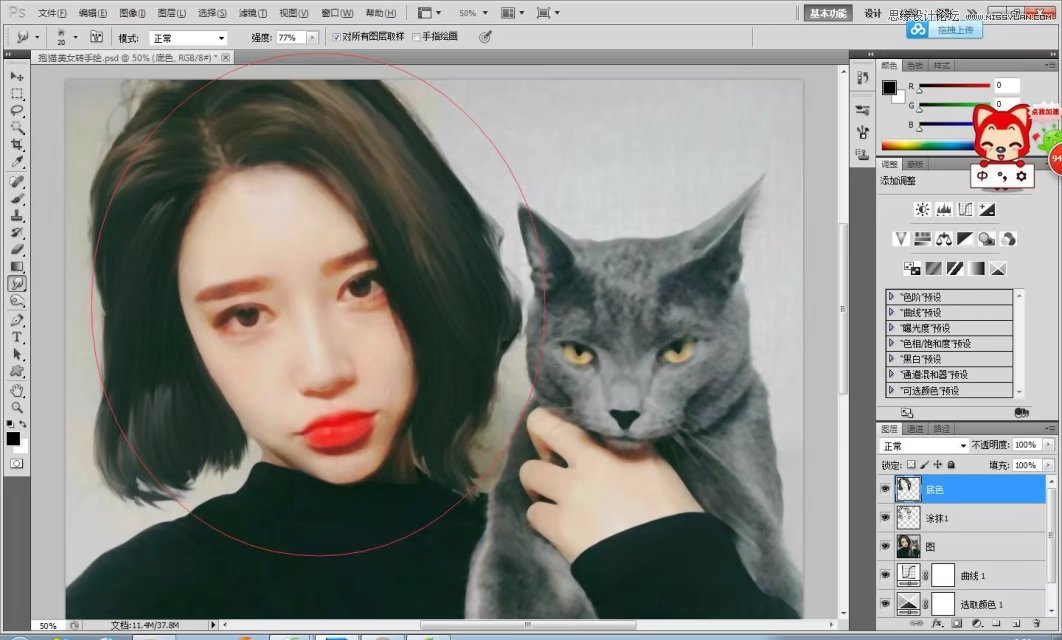Select the Hand tool
Screen dimensions: 1062x640
[17, 391]
